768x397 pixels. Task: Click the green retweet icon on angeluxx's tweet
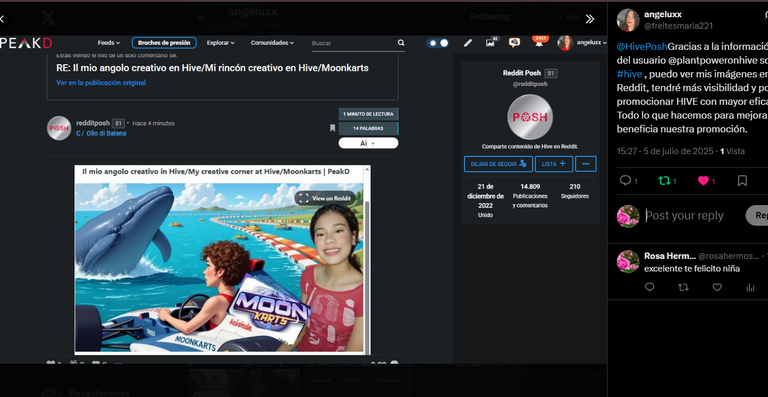click(664, 181)
